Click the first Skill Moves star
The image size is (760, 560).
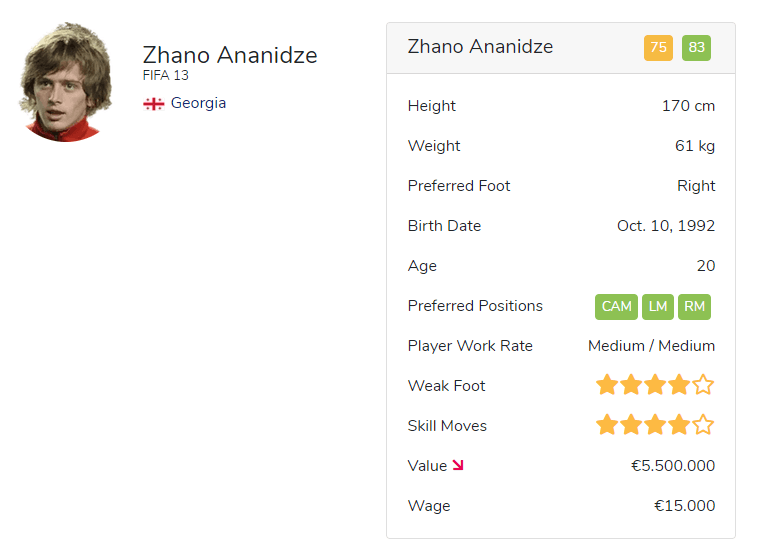pyautogui.click(x=607, y=425)
